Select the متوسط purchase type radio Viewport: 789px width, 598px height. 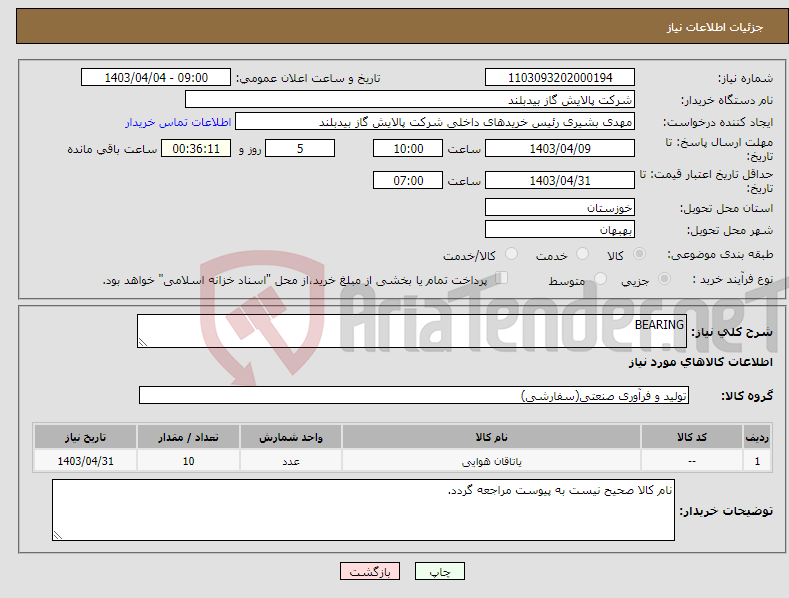[x=600, y=278]
